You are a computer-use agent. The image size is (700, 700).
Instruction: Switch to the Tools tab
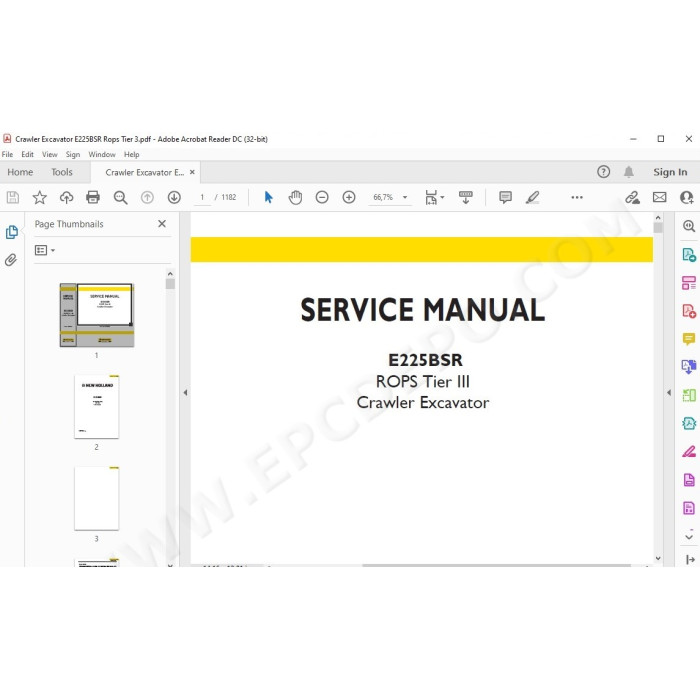tap(62, 172)
